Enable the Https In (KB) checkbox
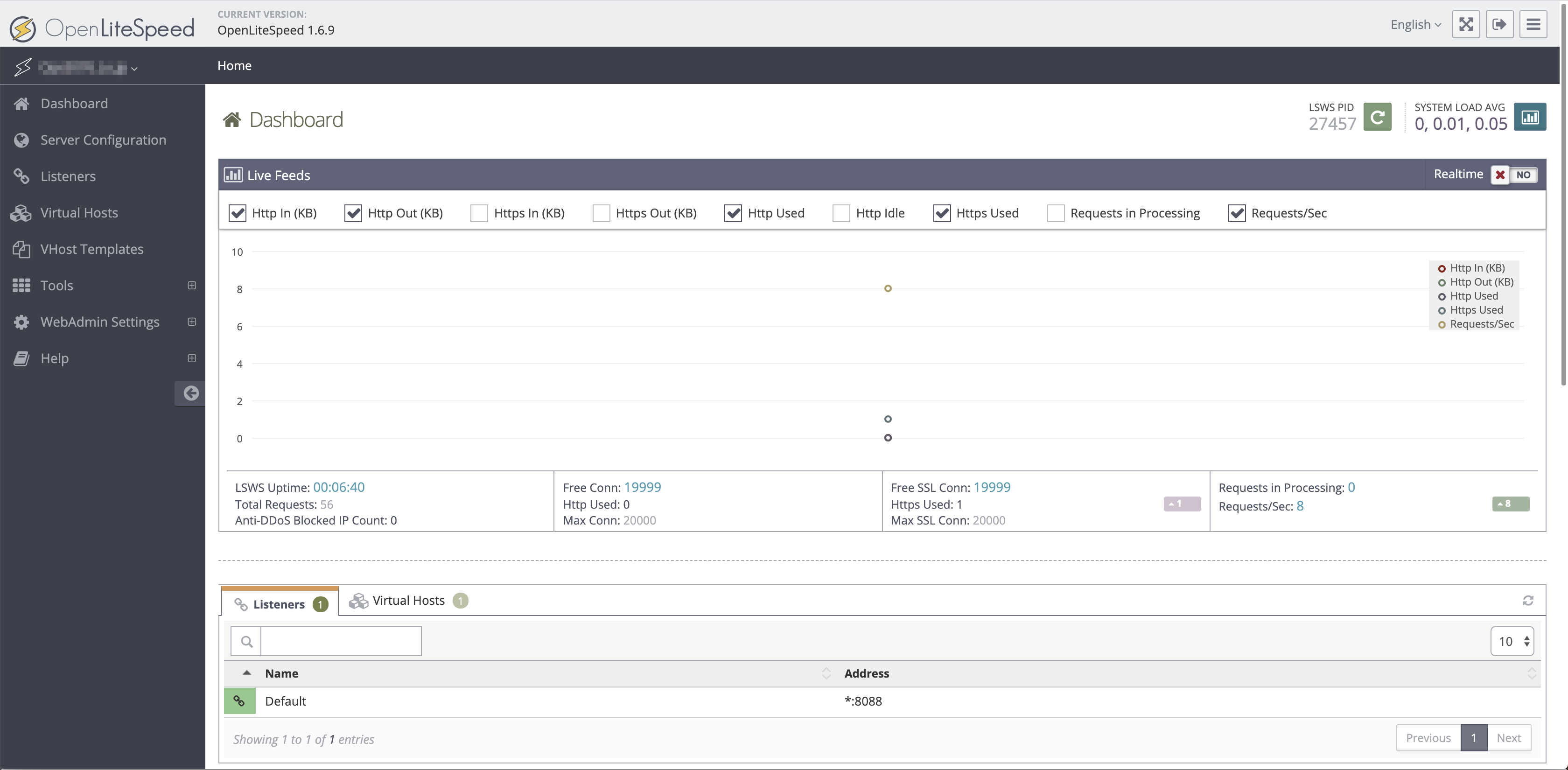1568x770 pixels. pyautogui.click(x=479, y=213)
